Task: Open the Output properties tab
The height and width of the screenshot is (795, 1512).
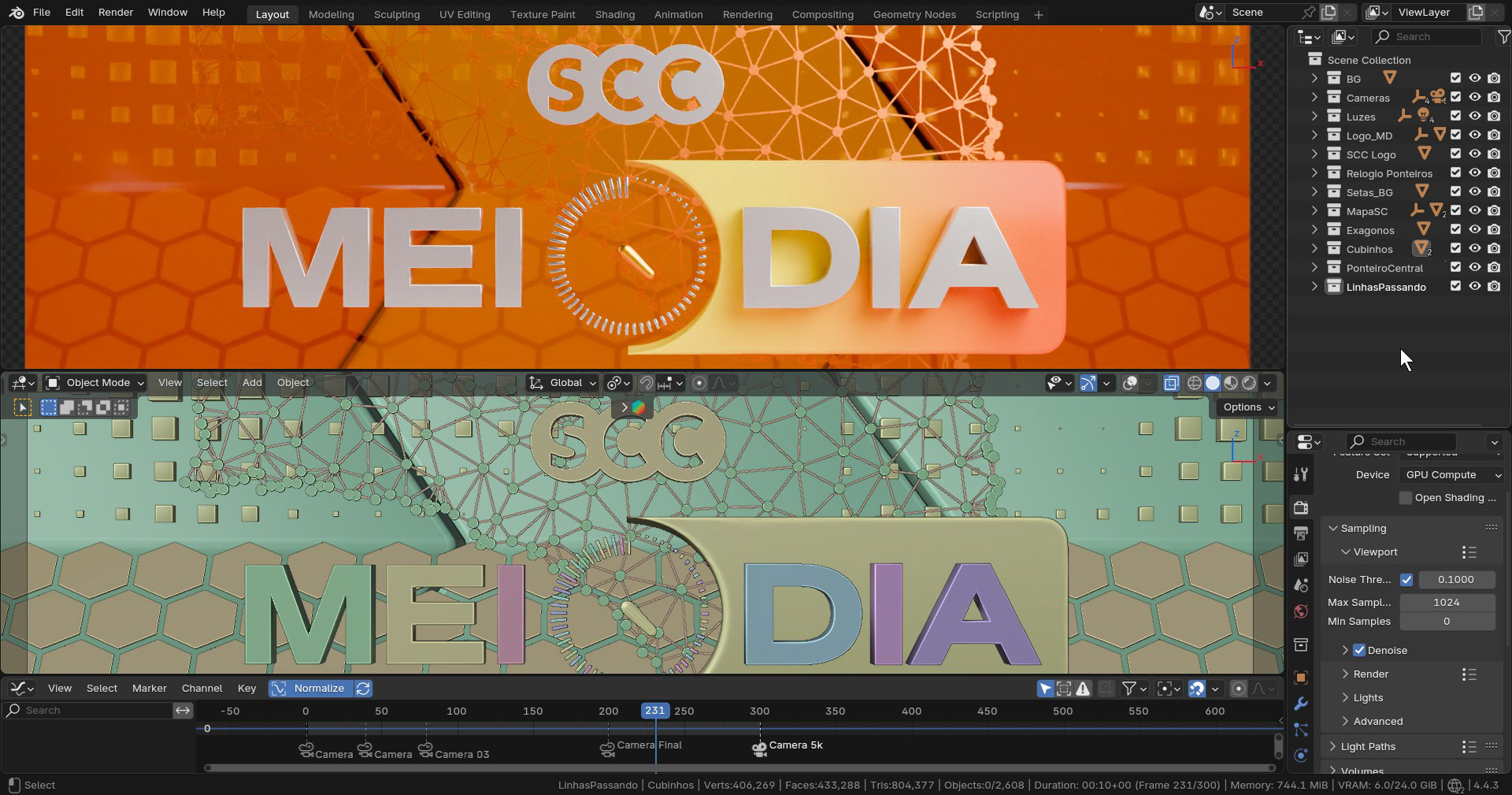Action: (x=1301, y=534)
